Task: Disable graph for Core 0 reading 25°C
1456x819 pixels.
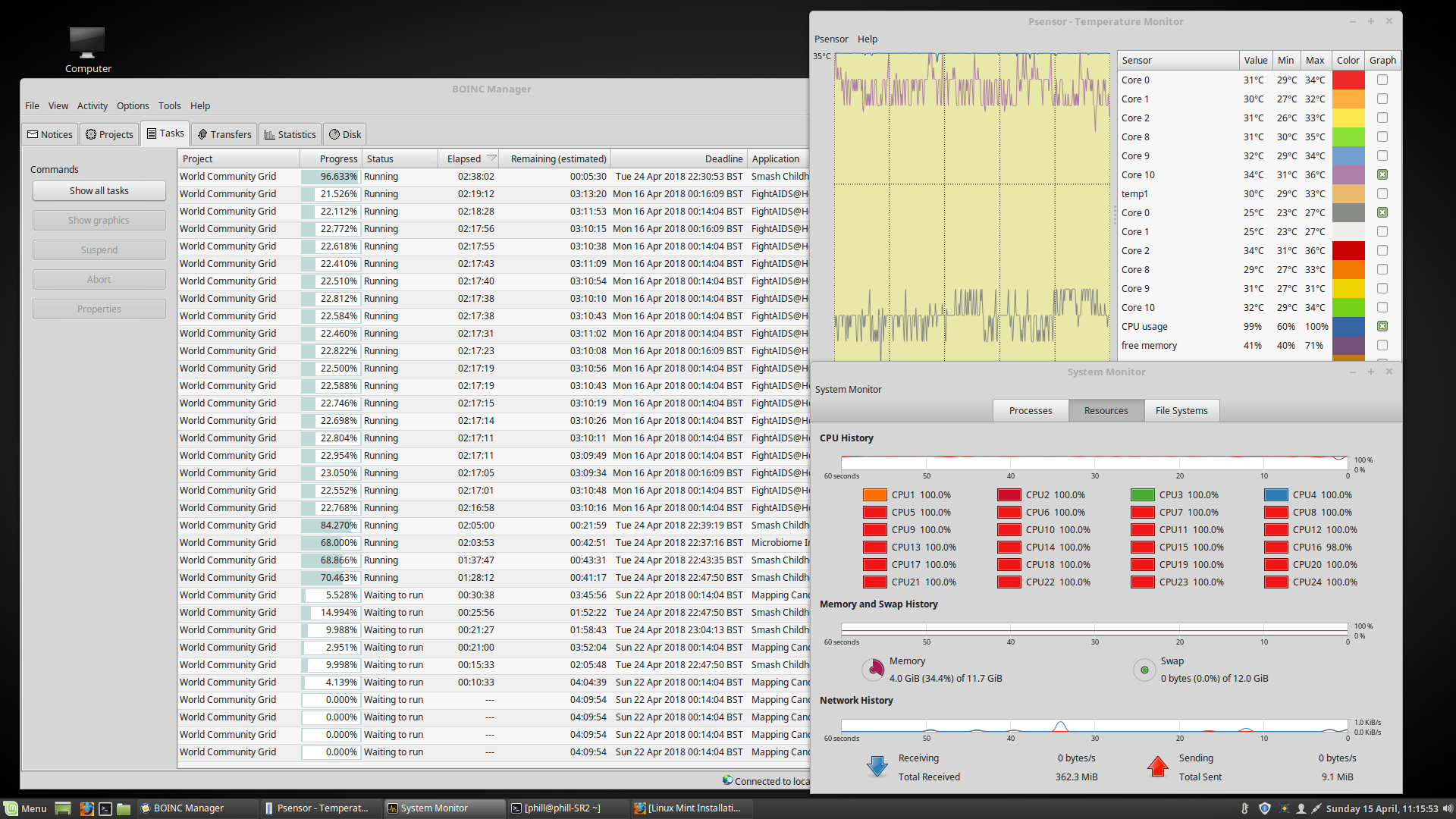Action: click(1382, 212)
